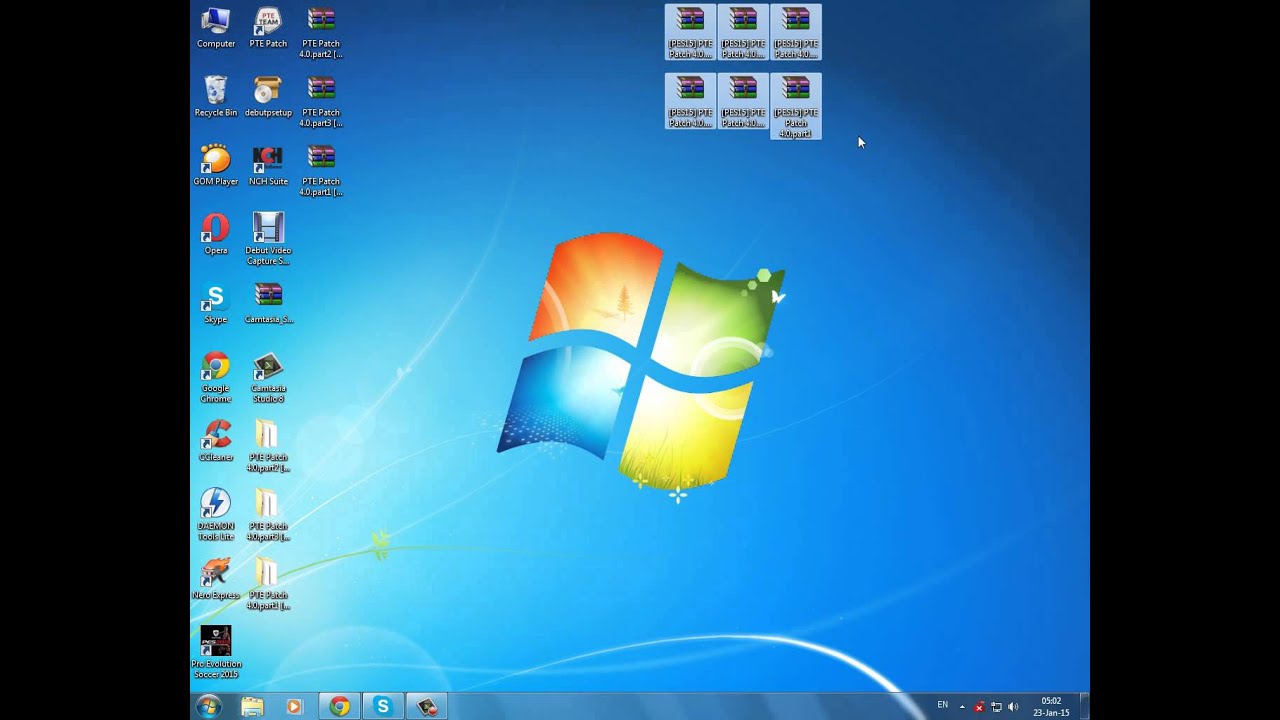Select the Skype desktop shortcut

point(216,304)
